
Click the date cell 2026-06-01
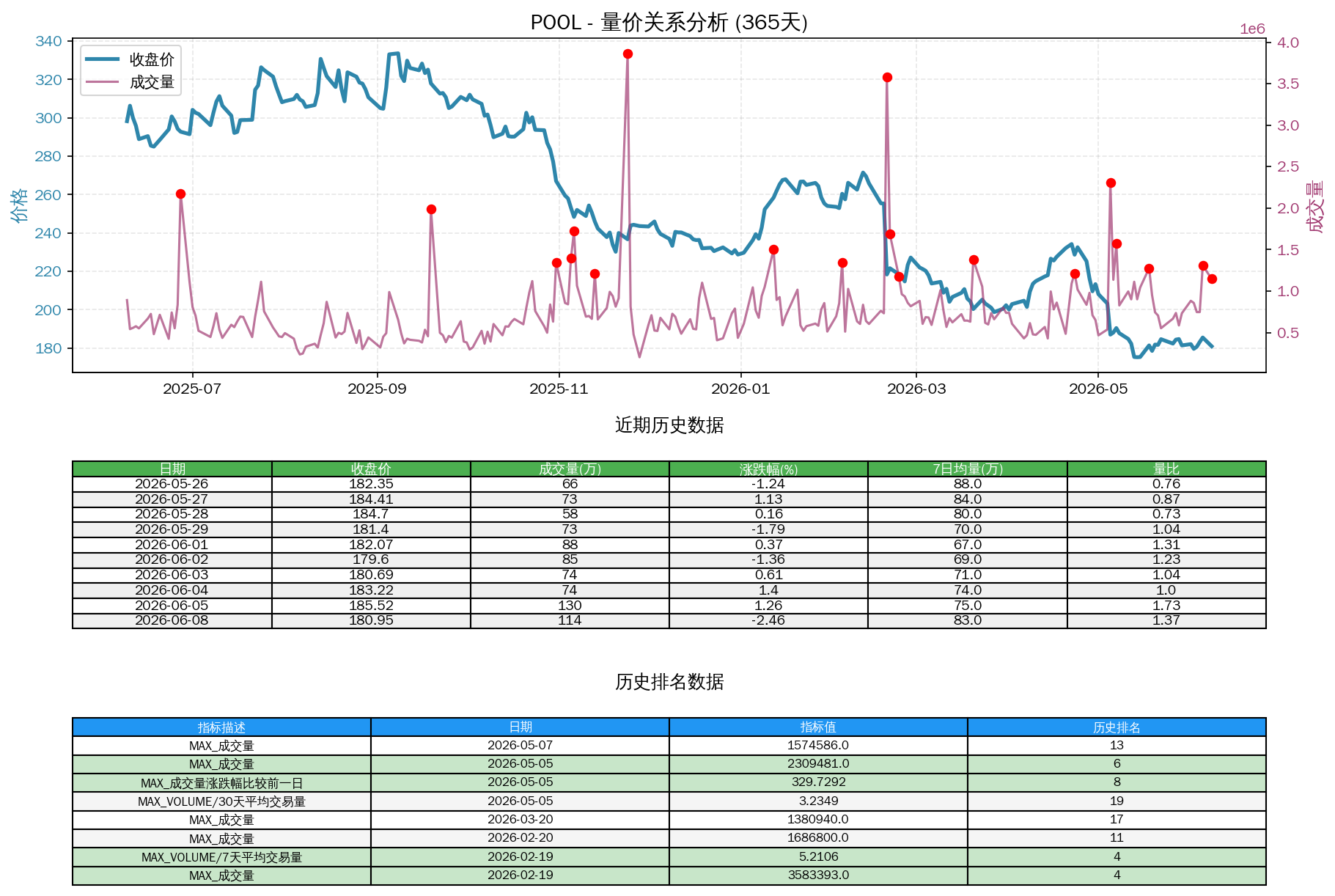coord(172,545)
